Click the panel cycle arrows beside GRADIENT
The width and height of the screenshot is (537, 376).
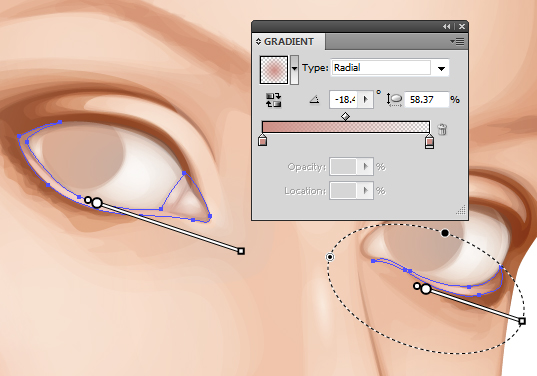tap(258, 42)
